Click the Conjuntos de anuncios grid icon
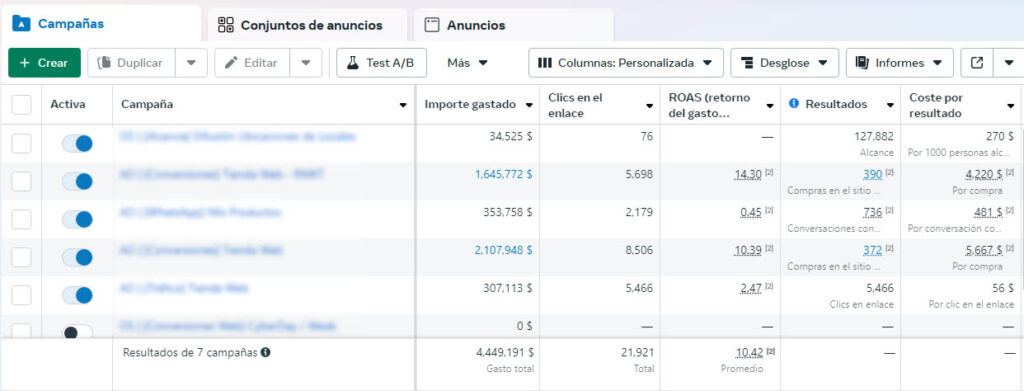Screen dimensions: 1024x391 (x=225, y=25)
